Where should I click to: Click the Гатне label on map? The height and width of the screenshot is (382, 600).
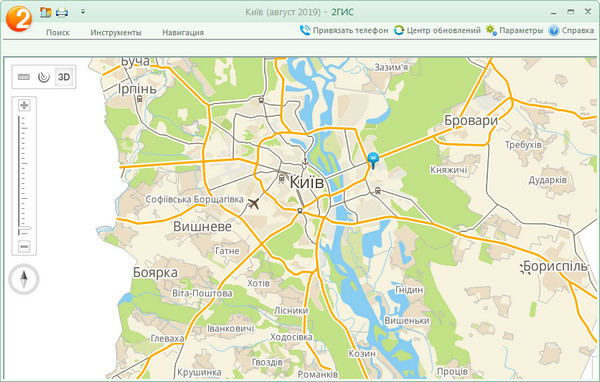(x=227, y=251)
